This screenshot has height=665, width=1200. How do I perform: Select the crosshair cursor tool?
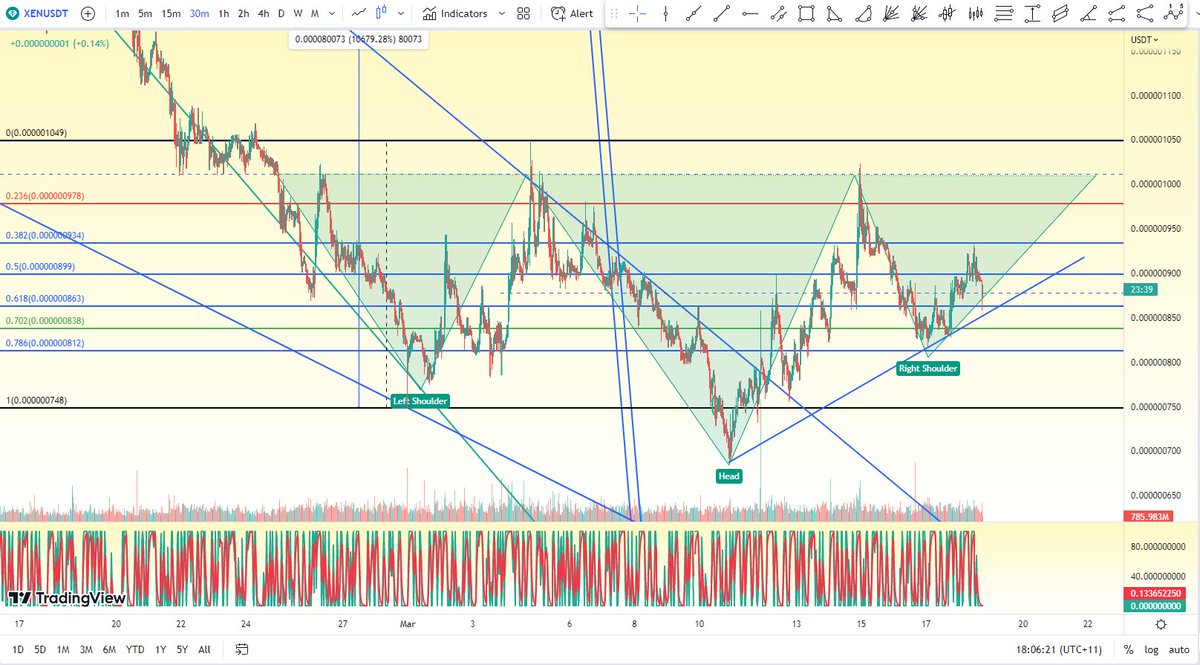637,14
